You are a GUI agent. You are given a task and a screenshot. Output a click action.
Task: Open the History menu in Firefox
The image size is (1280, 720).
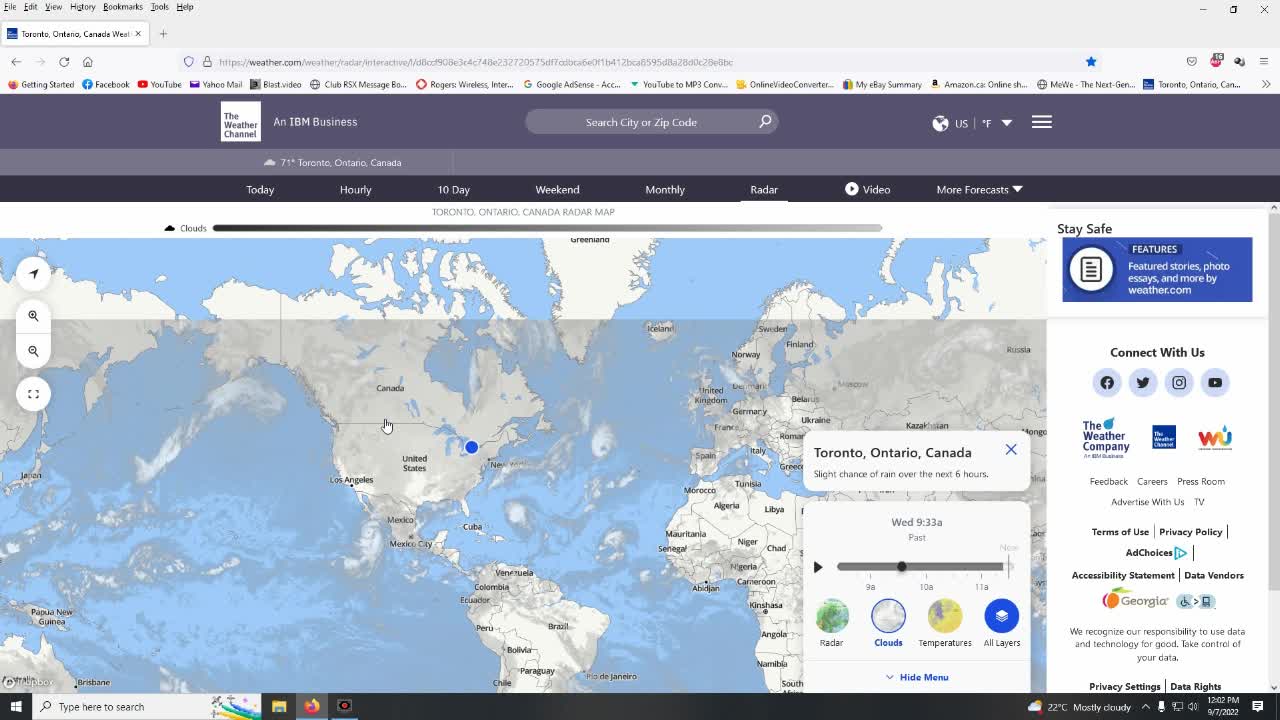coord(82,7)
